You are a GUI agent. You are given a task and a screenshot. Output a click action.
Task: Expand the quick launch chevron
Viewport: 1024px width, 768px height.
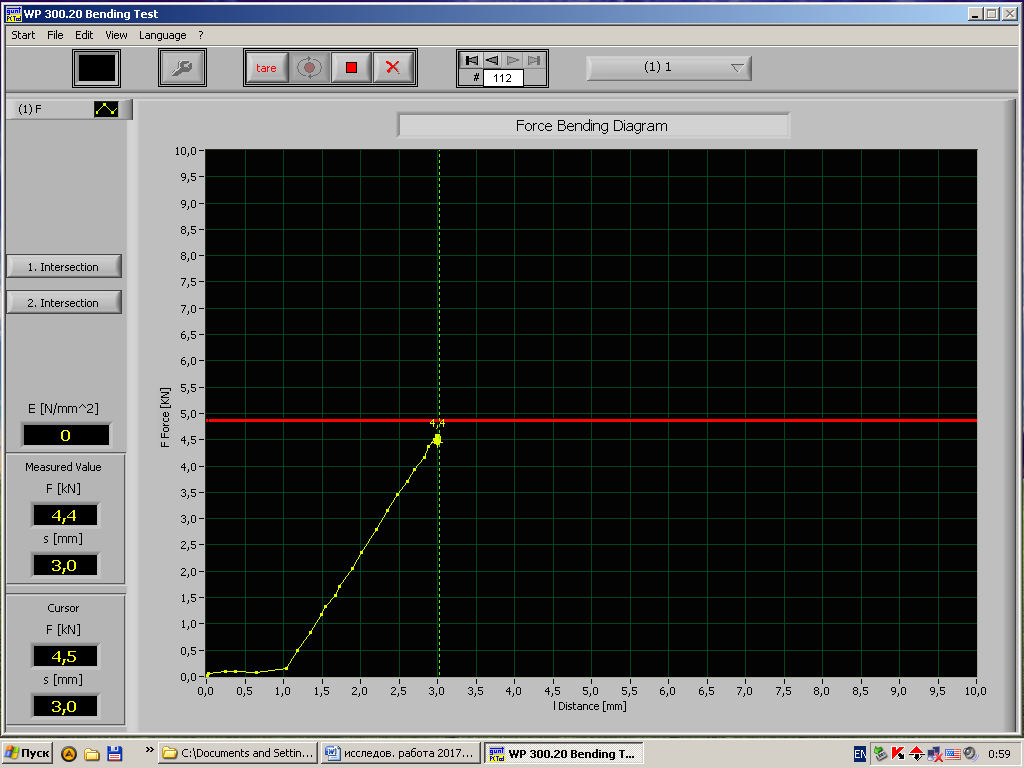point(150,750)
